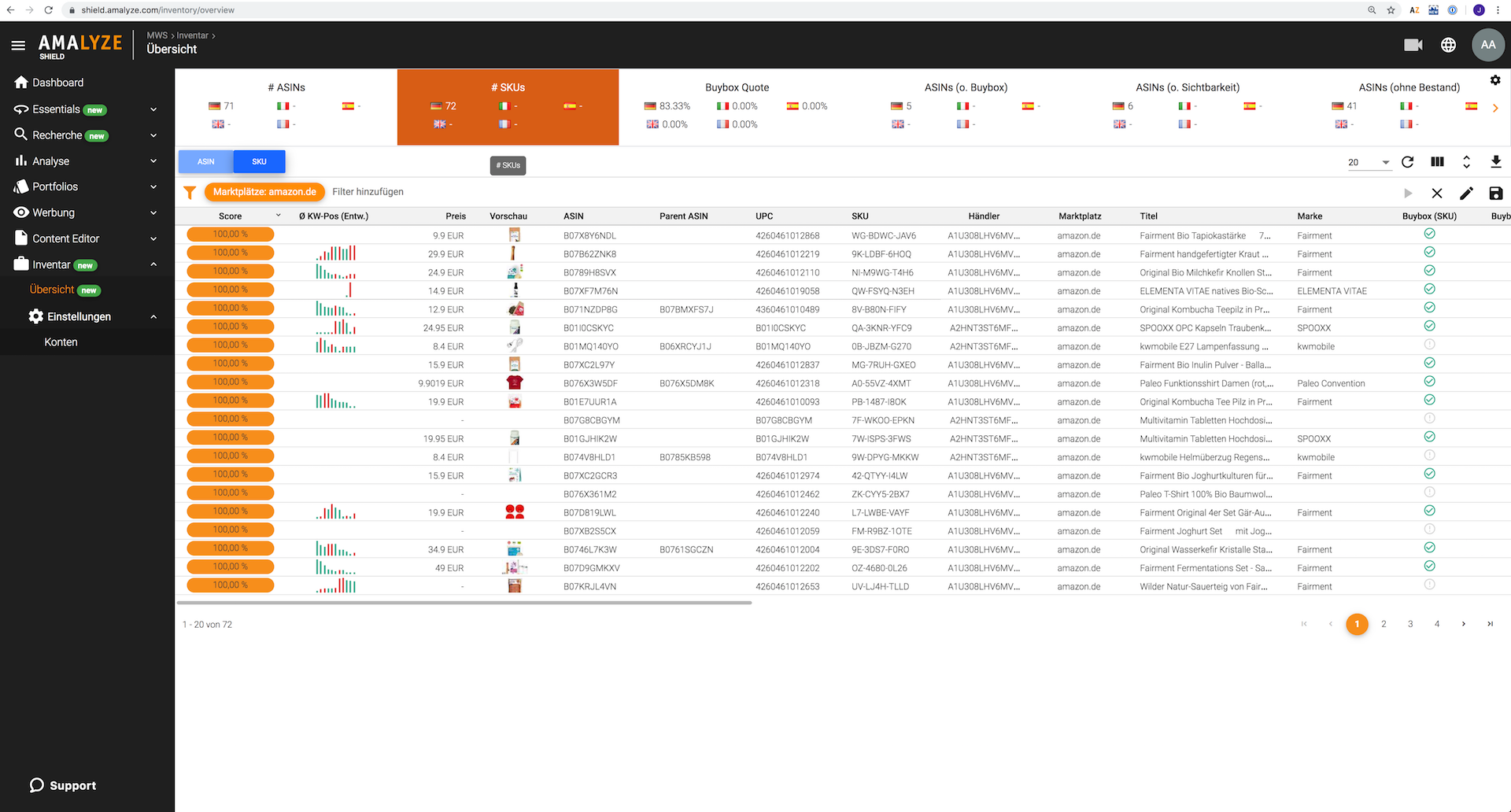Click the orange filter funnel icon

click(x=190, y=192)
